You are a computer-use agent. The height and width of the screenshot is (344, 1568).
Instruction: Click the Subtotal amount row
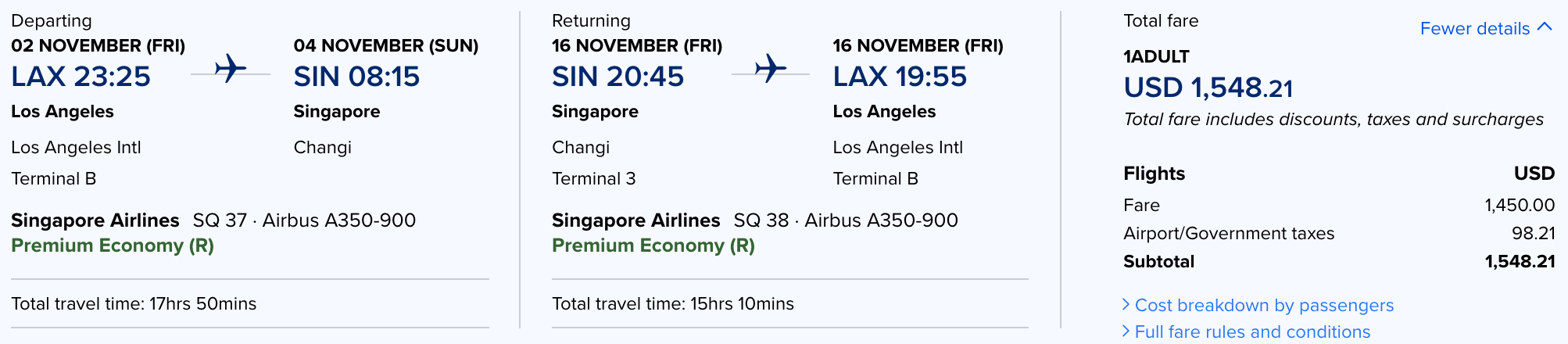click(1338, 261)
